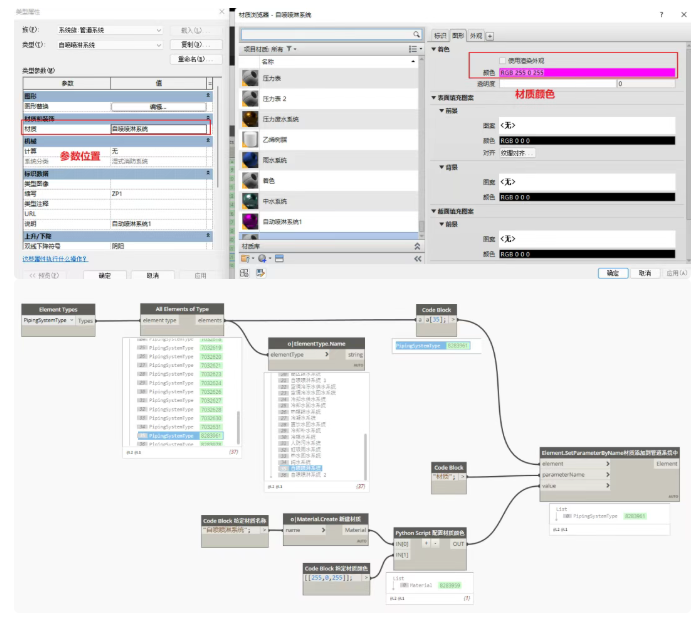
Task: Collapse the 背景 background subsection
Action: [442, 167]
